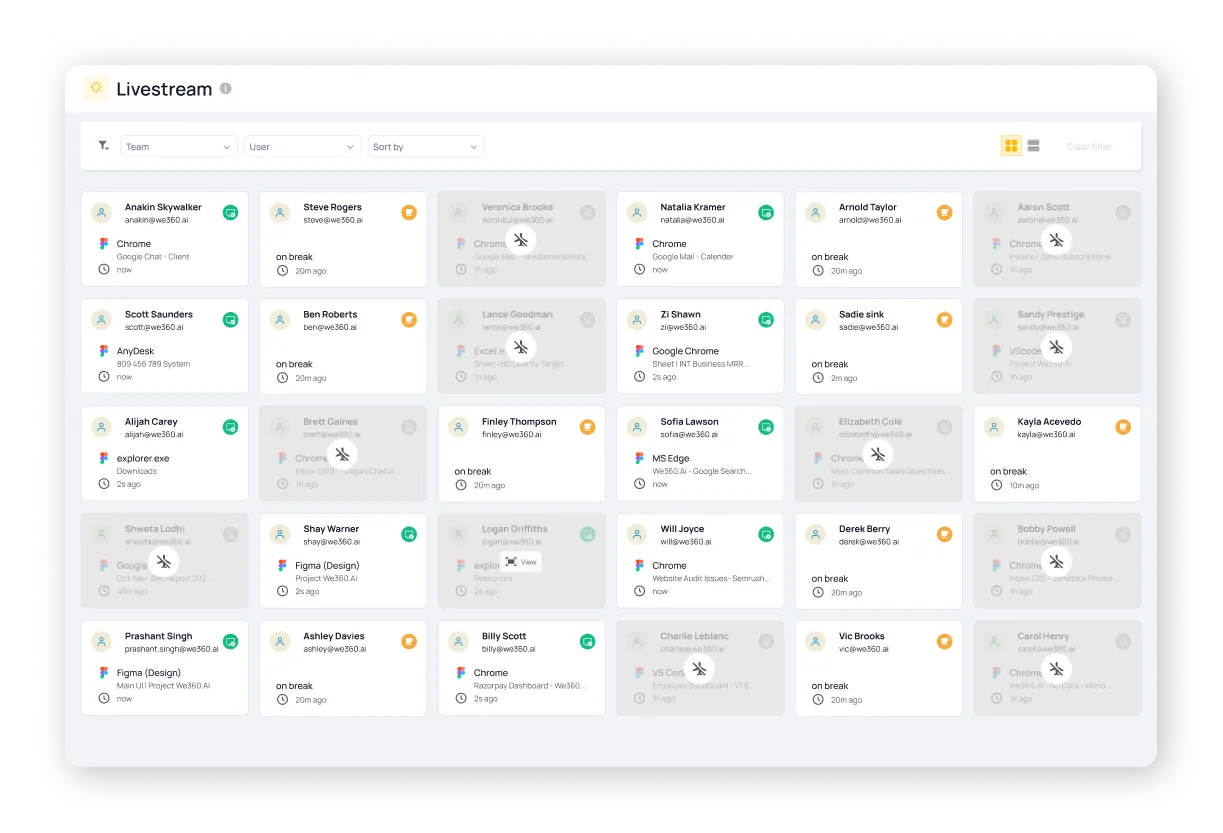Click the clock icon on Zi Shawn's card

(639, 378)
